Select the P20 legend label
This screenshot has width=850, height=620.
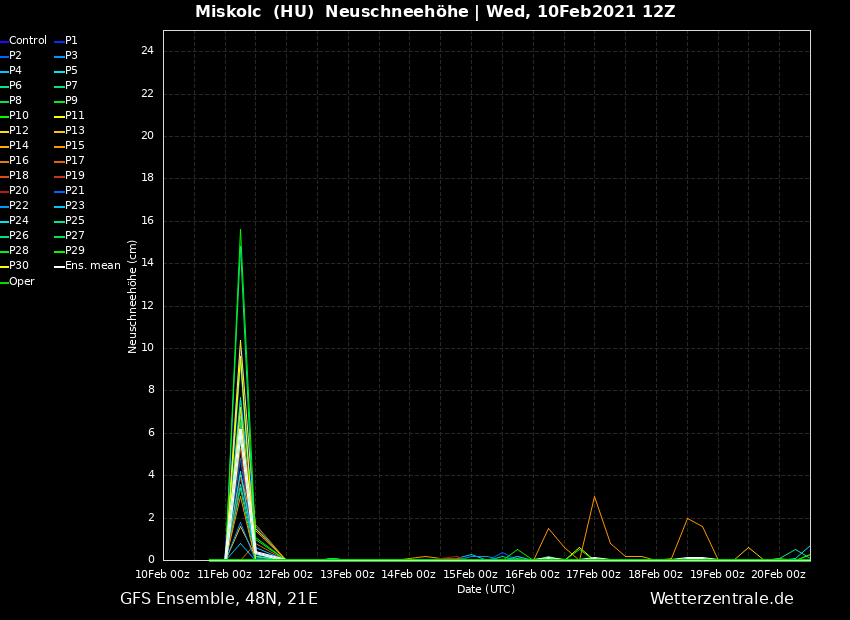coord(19,191)
